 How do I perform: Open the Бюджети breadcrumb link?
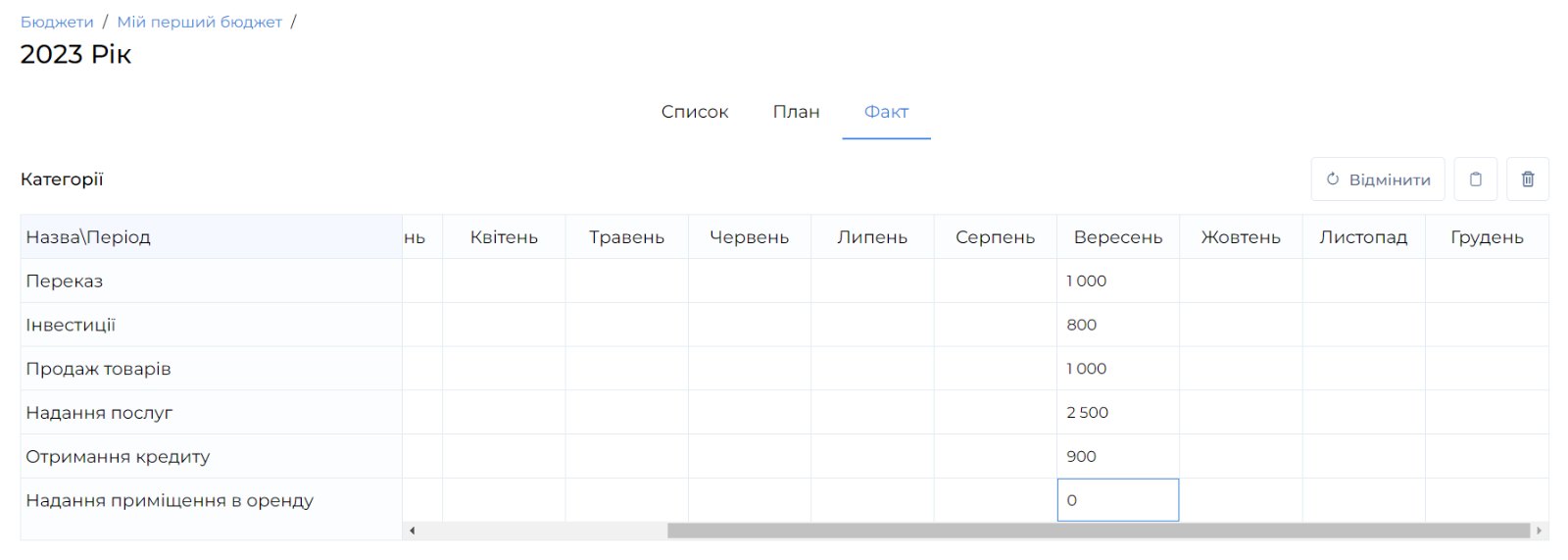pyautogui.click(x=57, y=22)
